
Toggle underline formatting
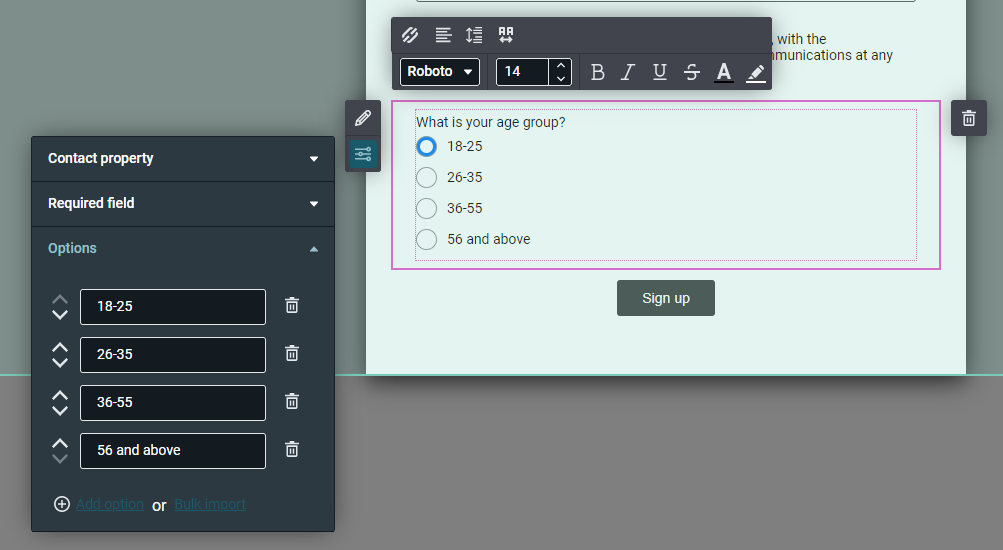(659, 72)
